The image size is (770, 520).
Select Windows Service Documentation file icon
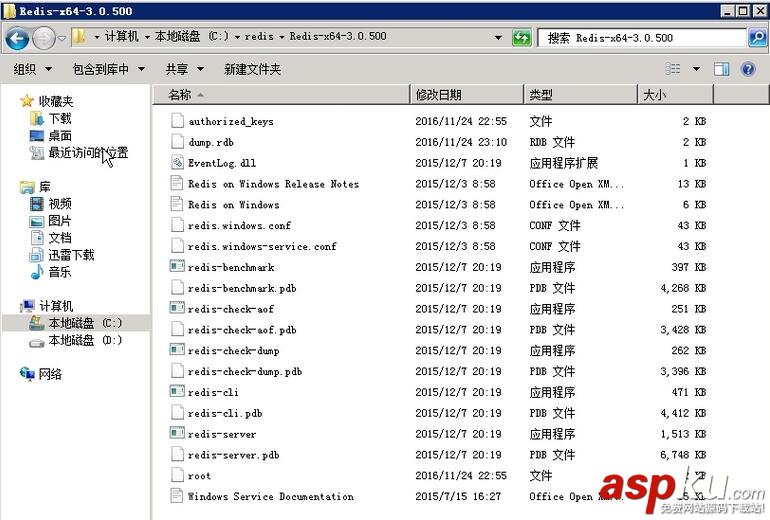(x=177, y=496)
